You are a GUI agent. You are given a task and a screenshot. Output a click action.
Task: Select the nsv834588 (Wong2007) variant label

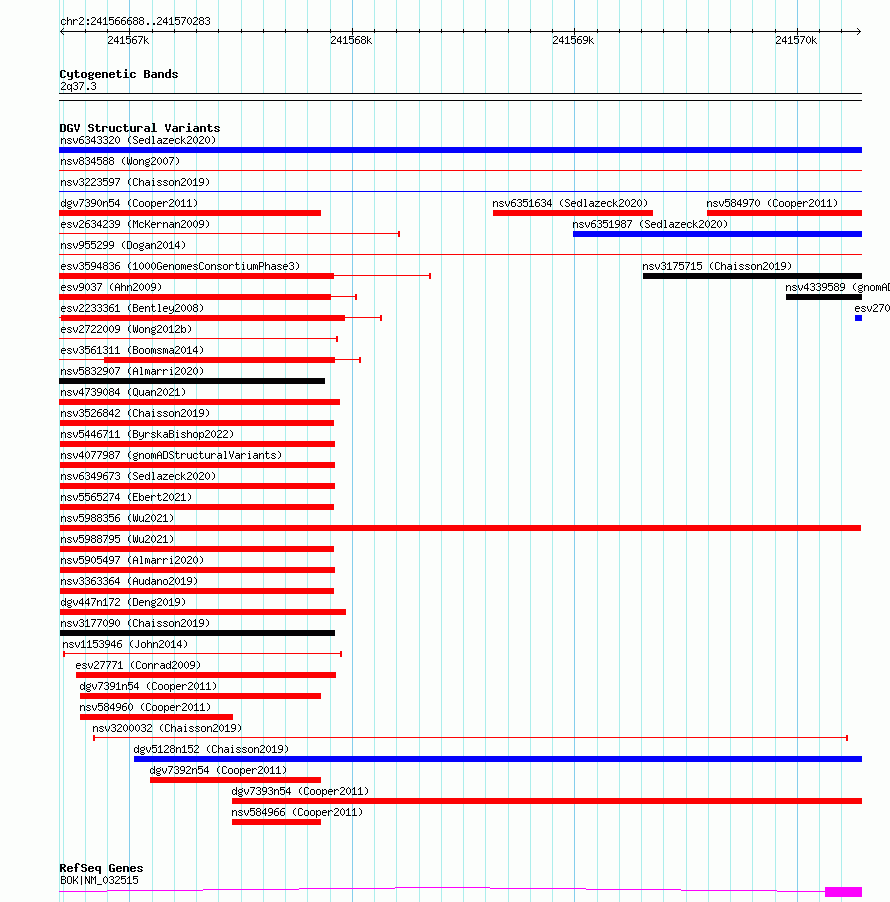120,161
